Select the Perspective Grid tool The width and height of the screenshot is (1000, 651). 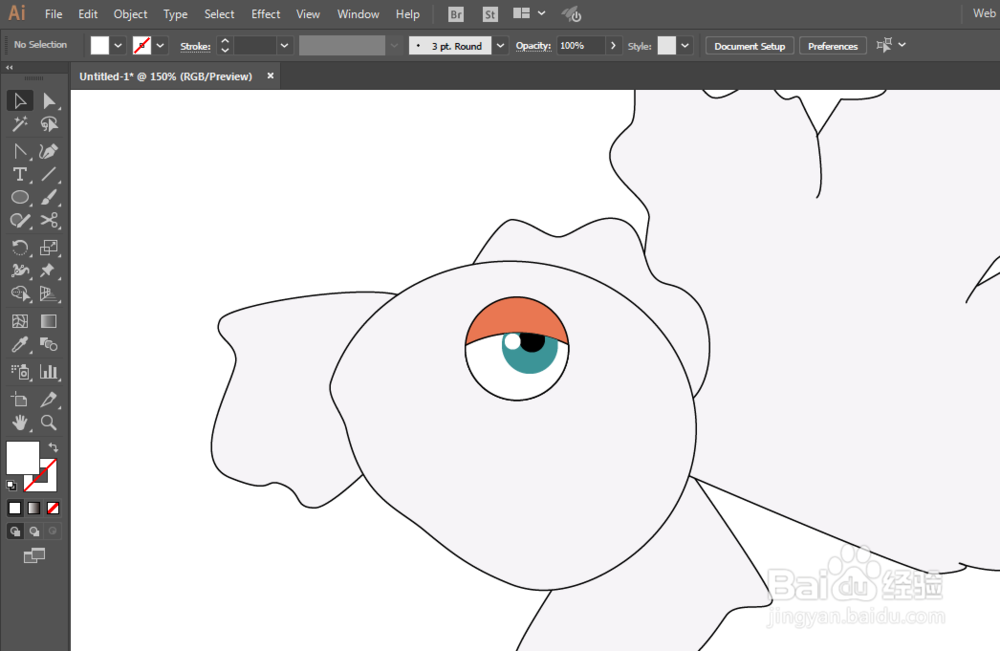point(48,293)
